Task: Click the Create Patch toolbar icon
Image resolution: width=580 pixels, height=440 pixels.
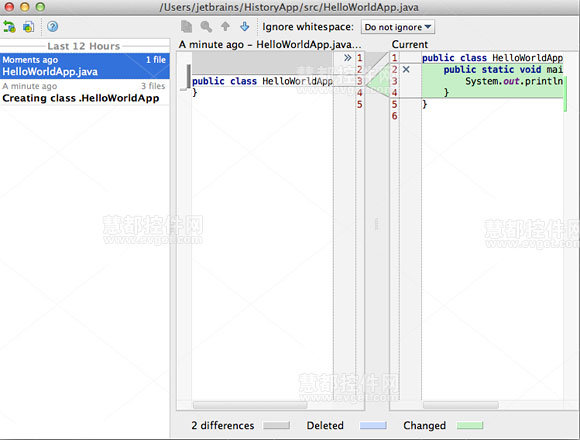Action: pyautogui.click(x=28, y=27)
